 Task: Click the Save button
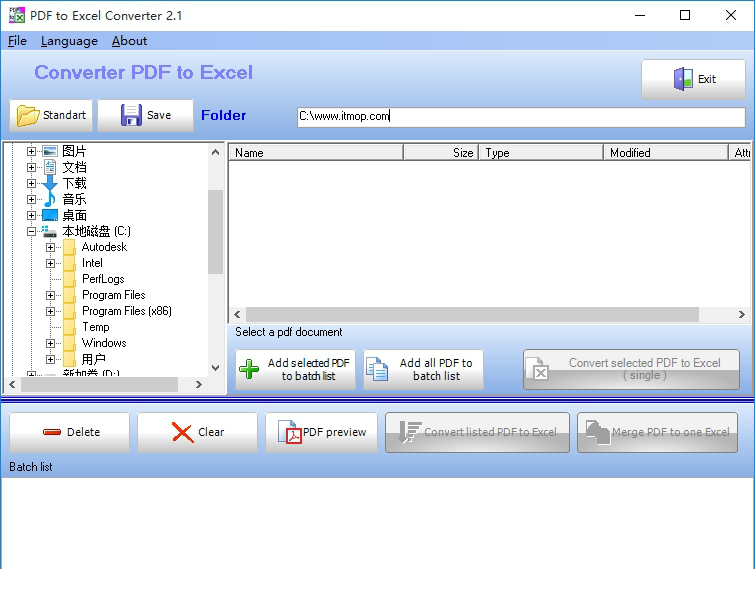pyautogui.click(x=145, y=115)
